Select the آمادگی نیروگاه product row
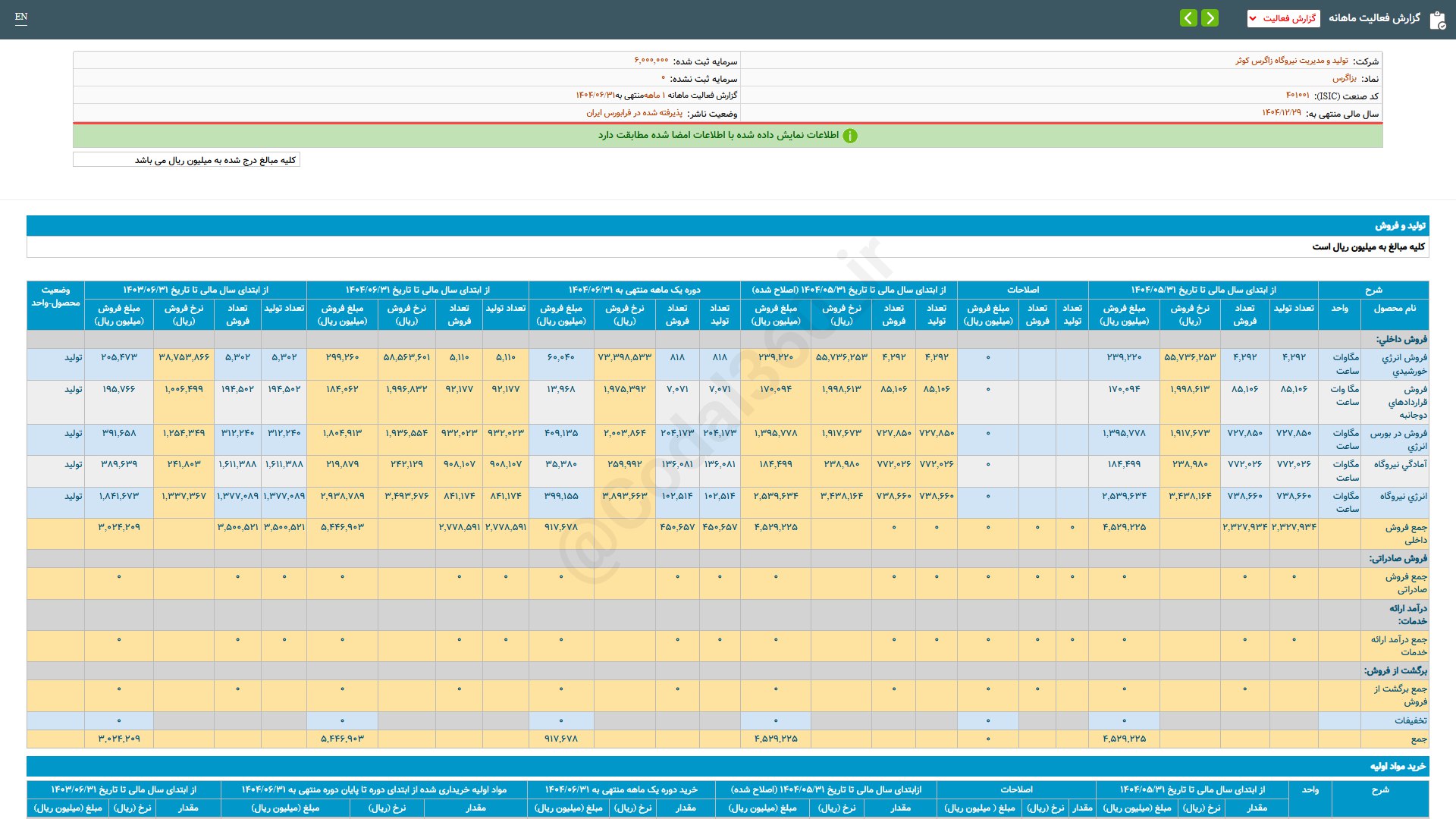This screenshot has width=1456, height=819. (x=1400, y=464)
